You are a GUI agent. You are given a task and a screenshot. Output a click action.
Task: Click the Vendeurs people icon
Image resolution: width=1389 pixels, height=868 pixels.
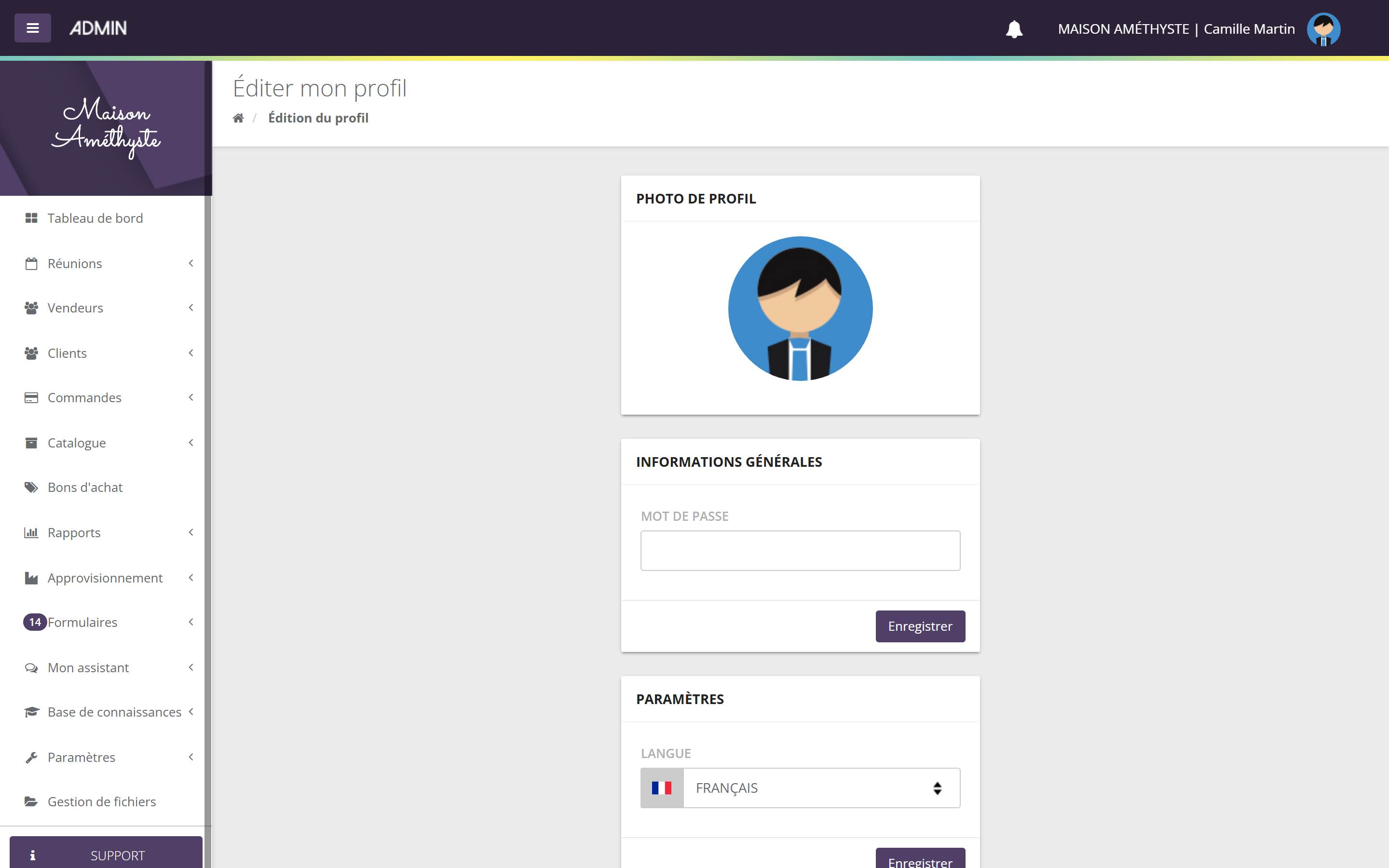[x=31, y=308]
